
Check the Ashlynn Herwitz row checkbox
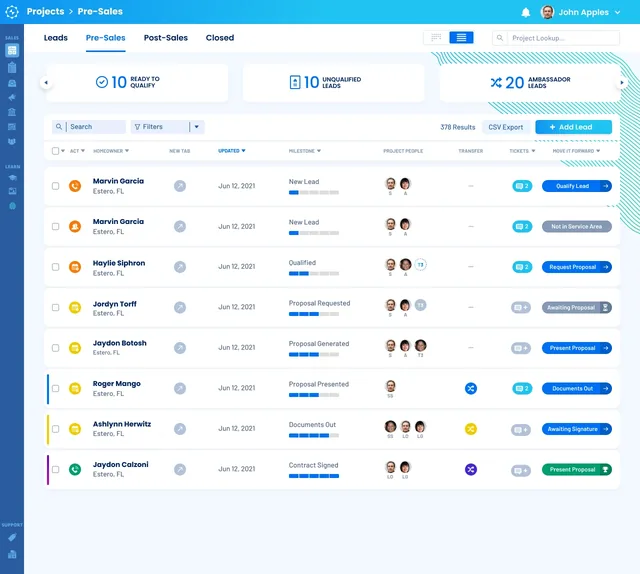click(56, 429)
